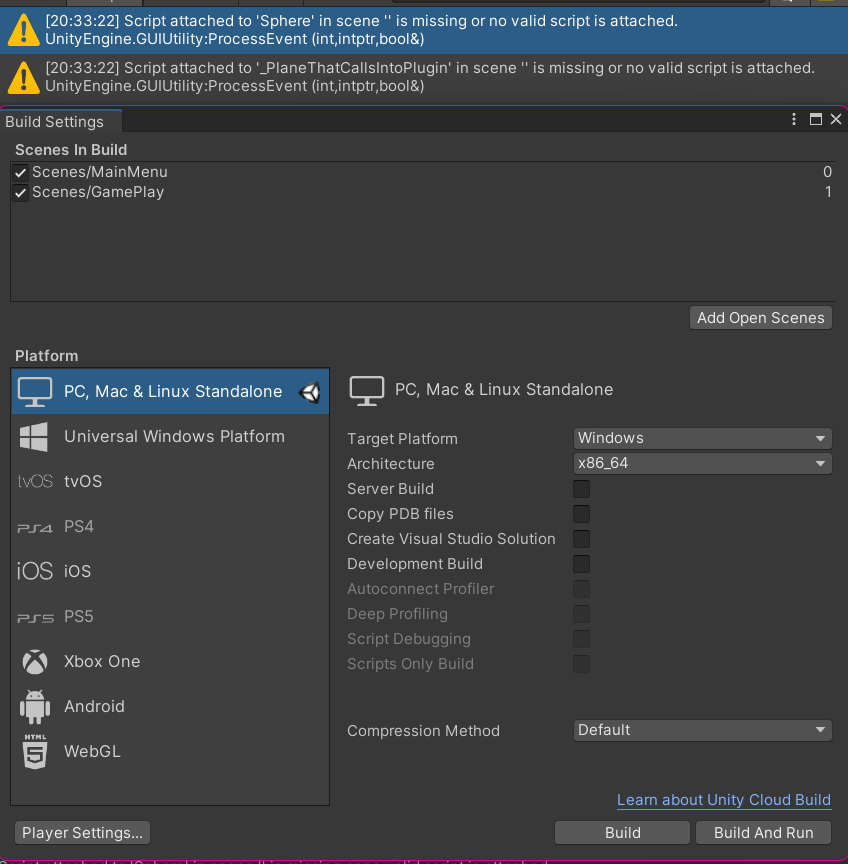Open the Compression Method dropdown
Screen dimensions: 848x864
click(x=701, y=730)
